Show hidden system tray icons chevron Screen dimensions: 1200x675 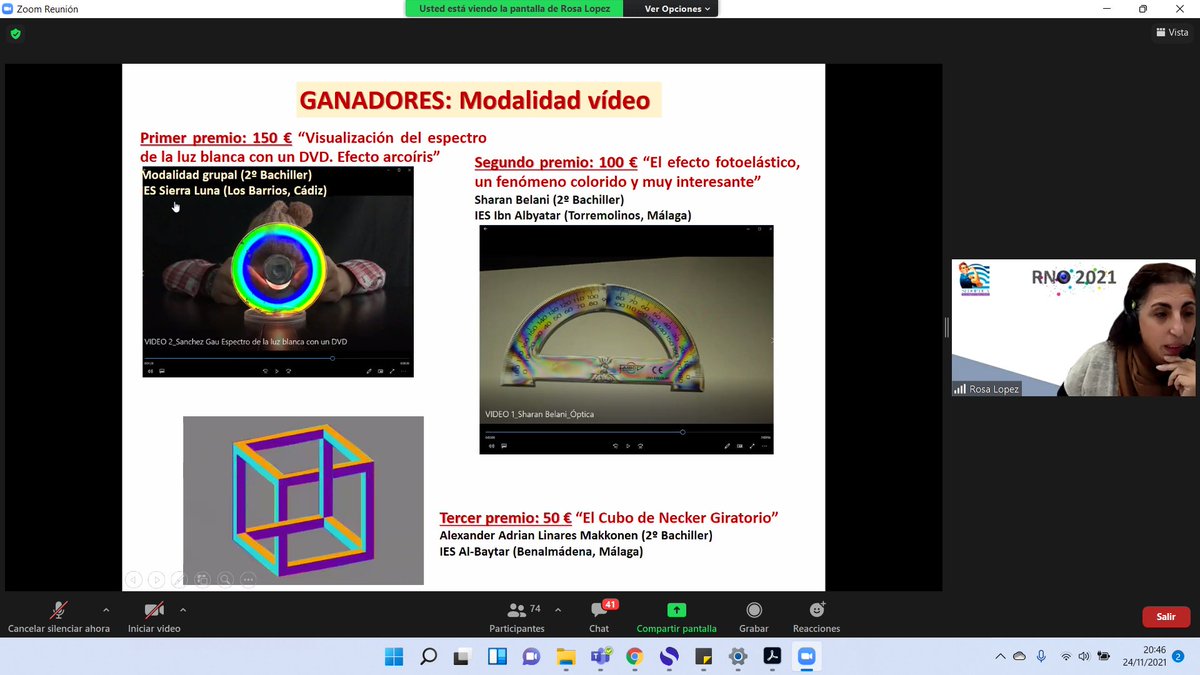click(1000, 656)
